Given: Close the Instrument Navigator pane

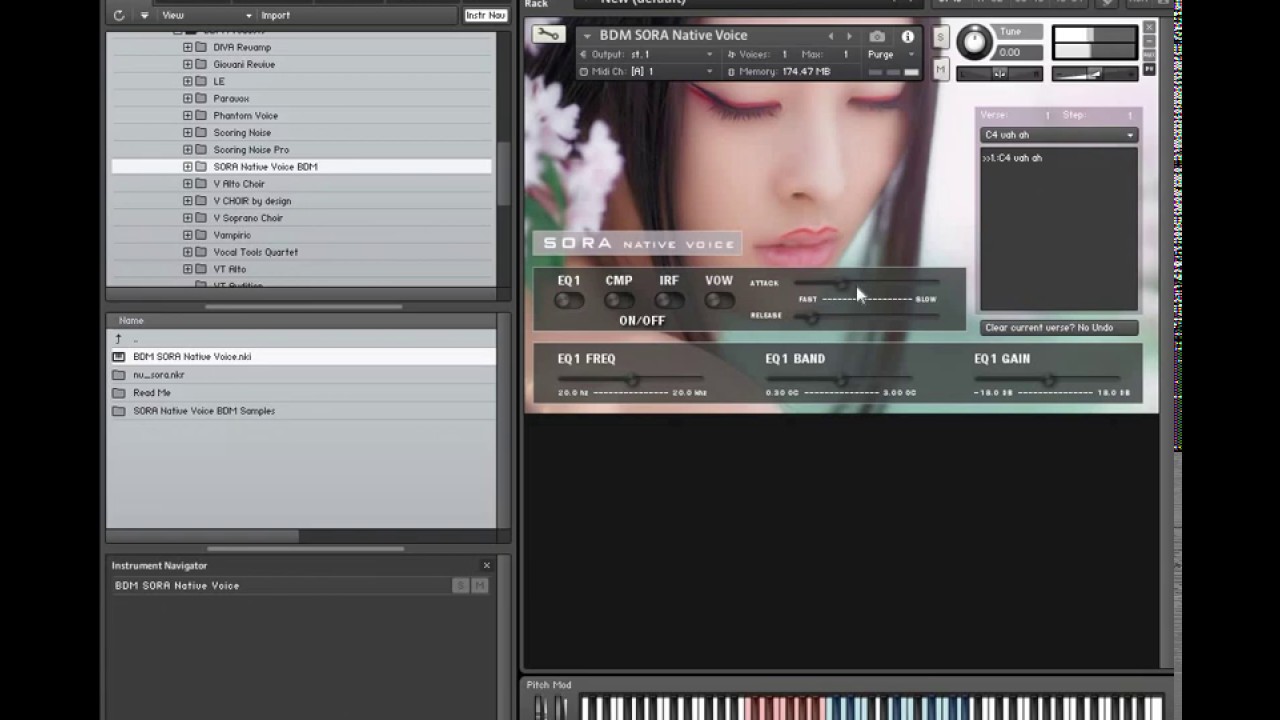Looking at the screenshot, I should point(487,565).
